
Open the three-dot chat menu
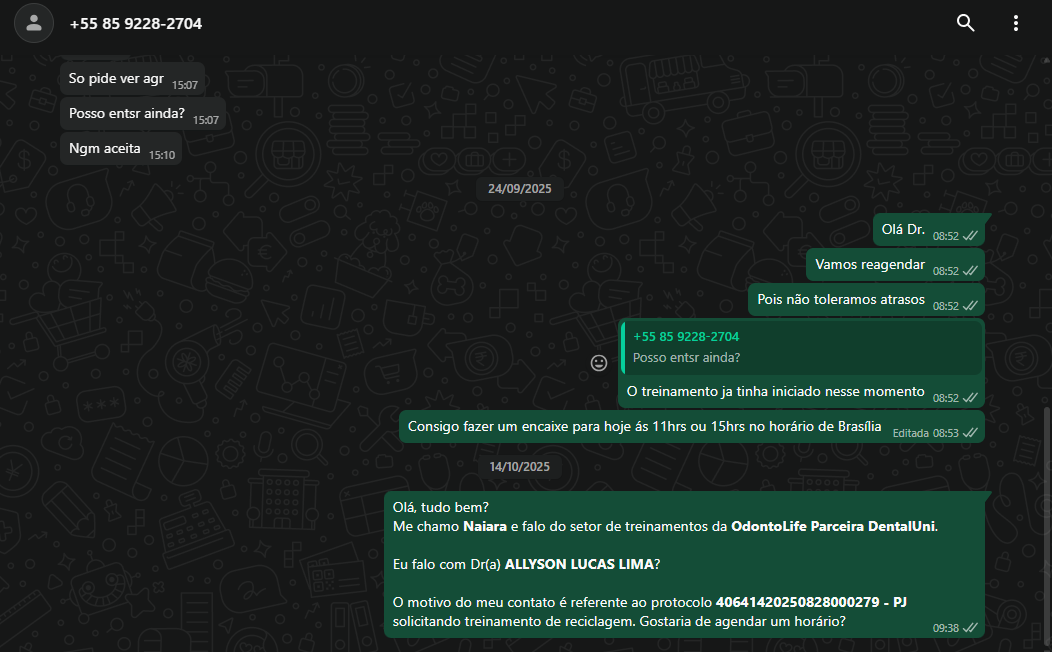tap(1016, 23)
